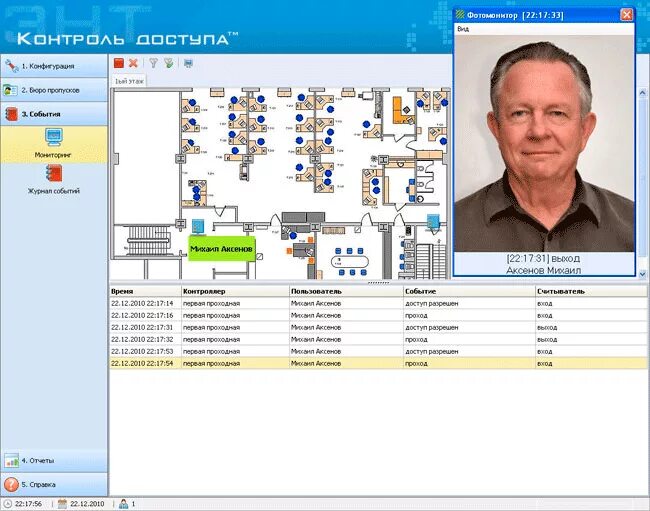Select the highlighted row at 22.12.2010 22:17:54

click(x=378, y=363)
